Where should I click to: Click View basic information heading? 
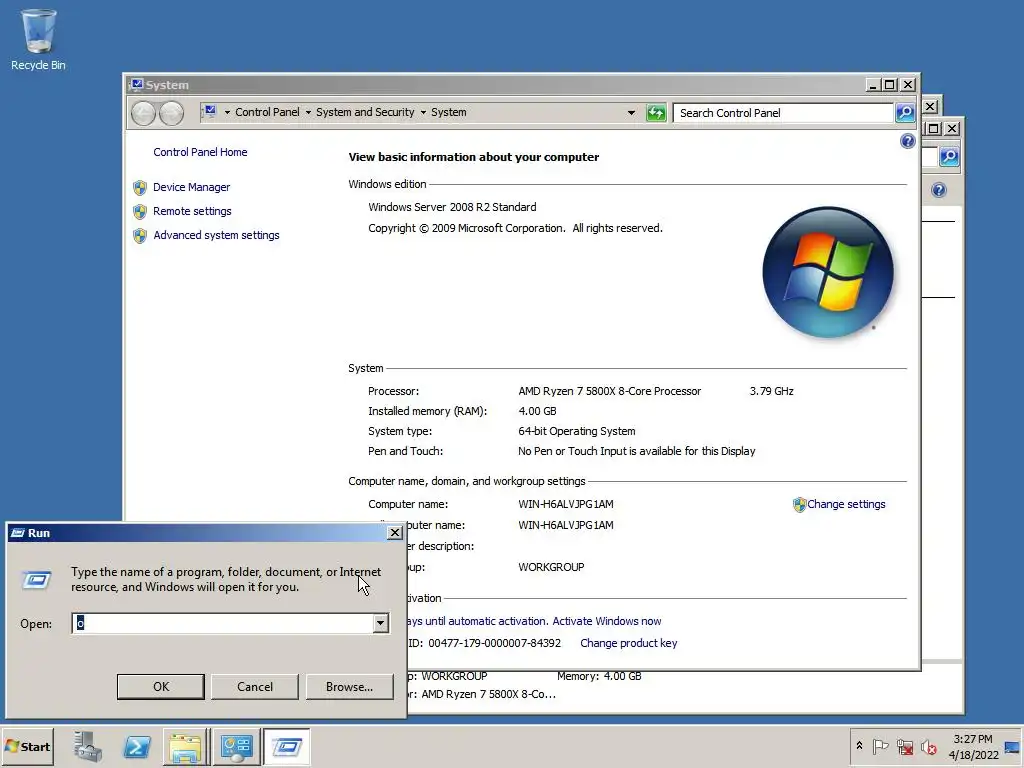pos(473,157)
